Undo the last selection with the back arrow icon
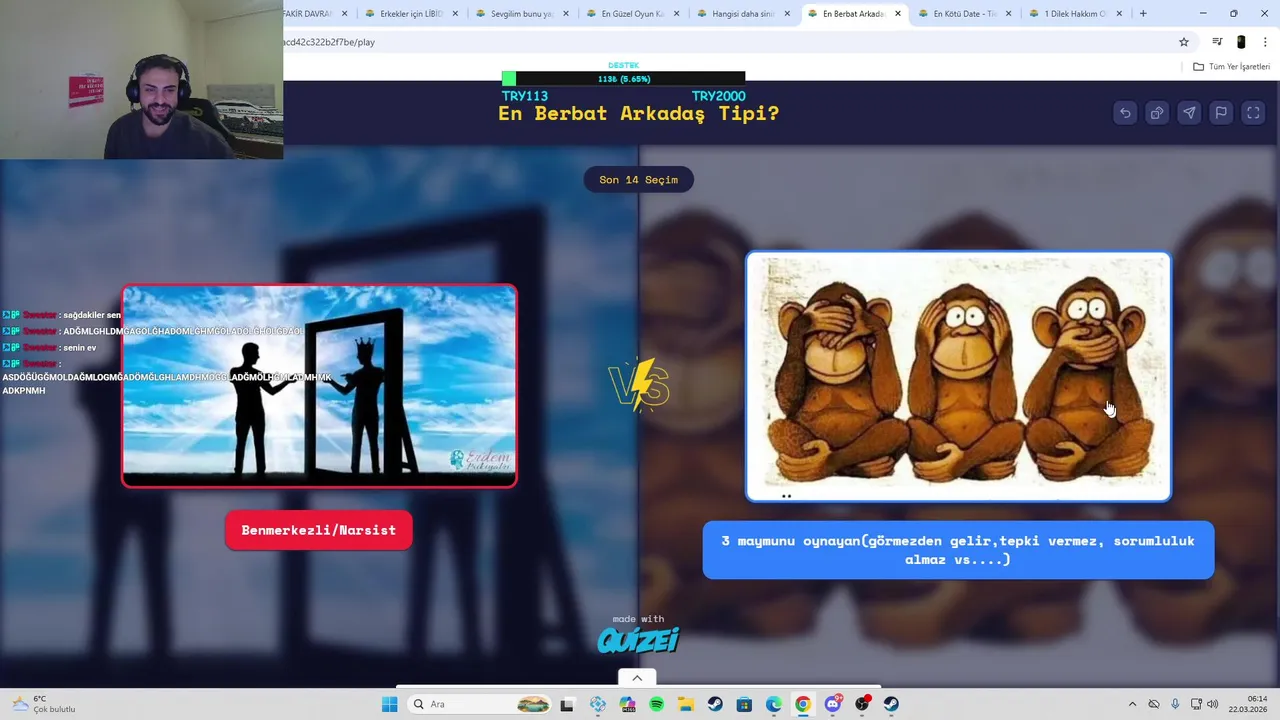 (1125, 113)
